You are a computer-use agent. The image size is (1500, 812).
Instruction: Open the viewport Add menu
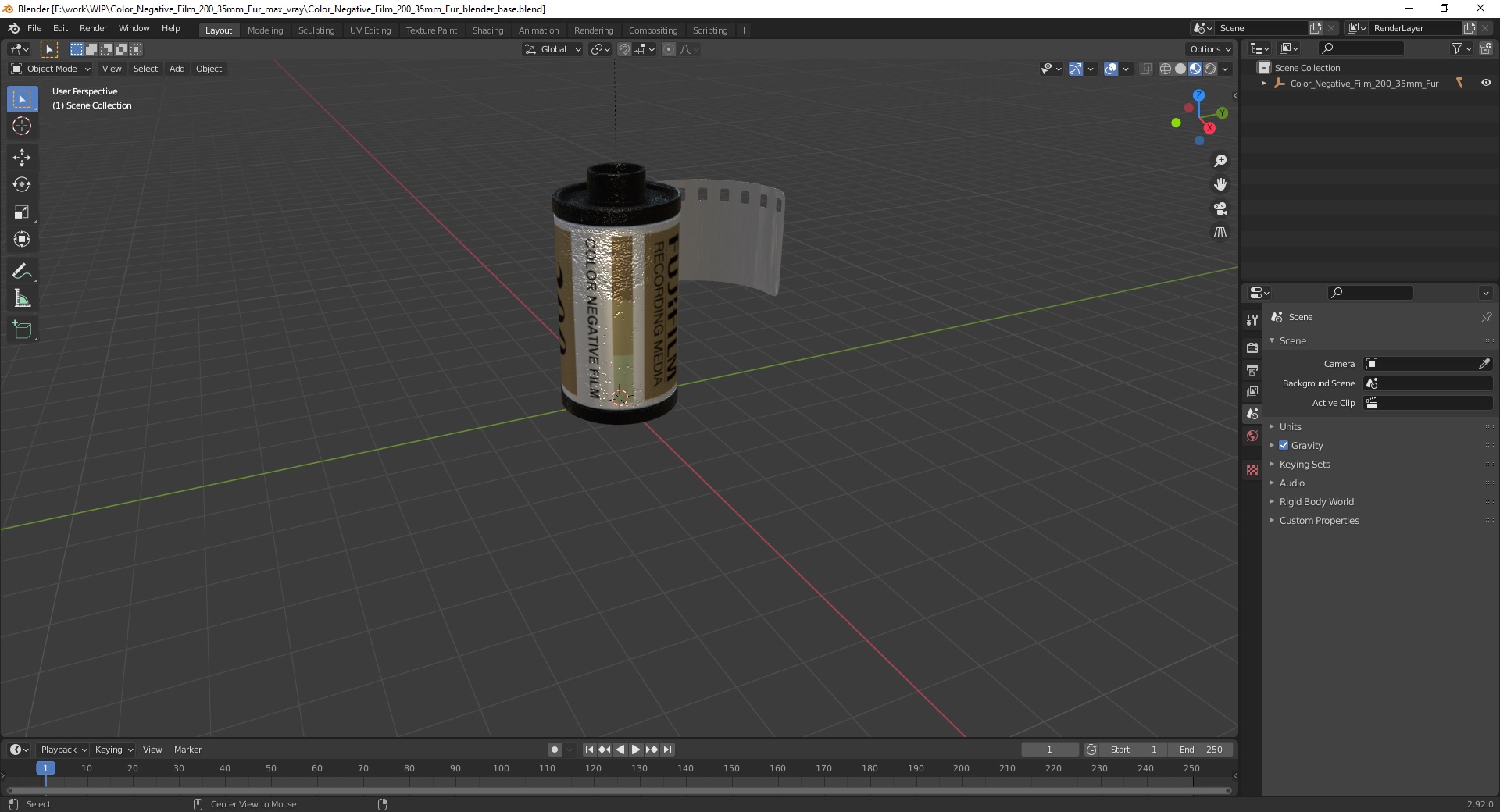pos(177,69)
